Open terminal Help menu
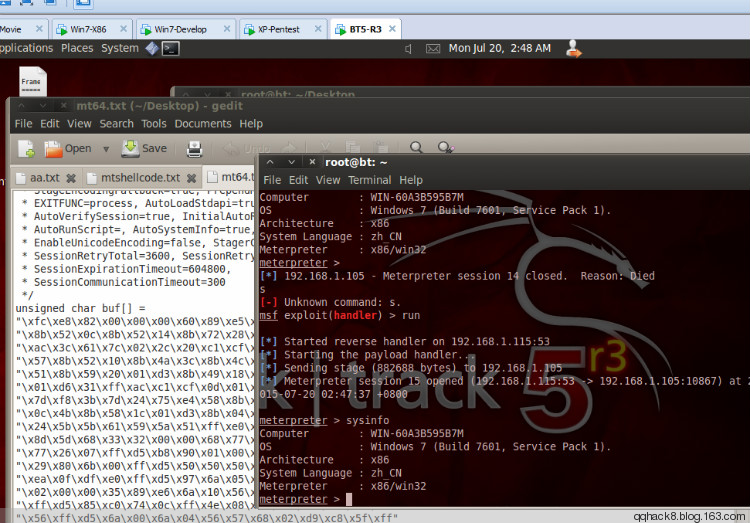This screenshot has width=750, height=523. [411, 180]
